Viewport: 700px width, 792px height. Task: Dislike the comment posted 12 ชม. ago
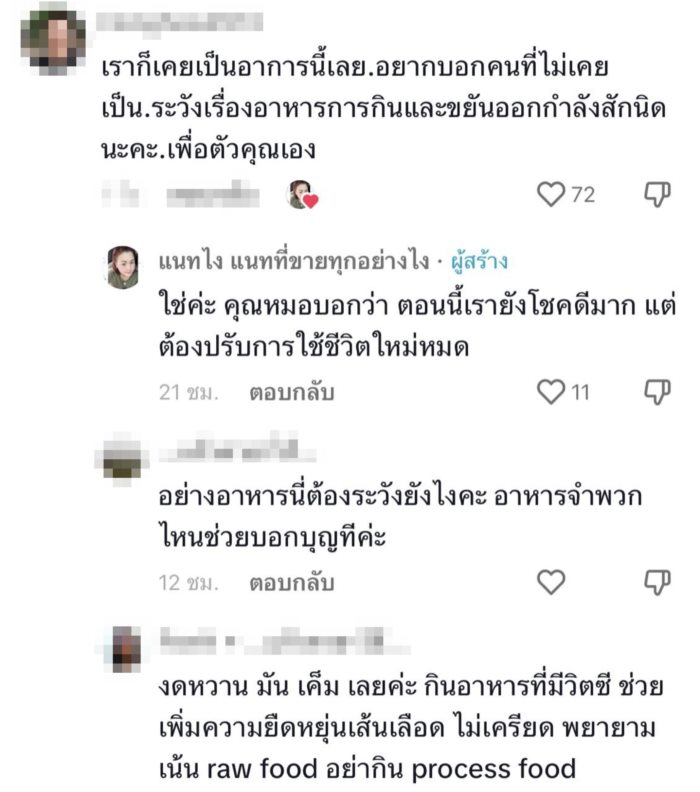(656, 582)
